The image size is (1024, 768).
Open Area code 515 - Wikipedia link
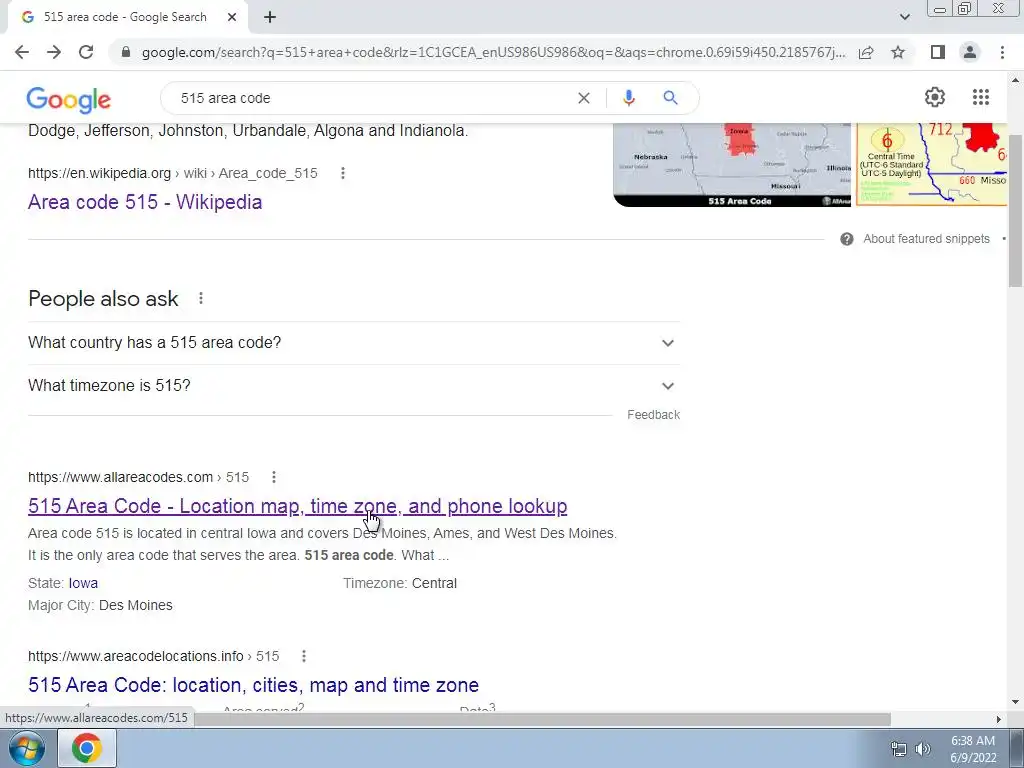click(145, 202)
